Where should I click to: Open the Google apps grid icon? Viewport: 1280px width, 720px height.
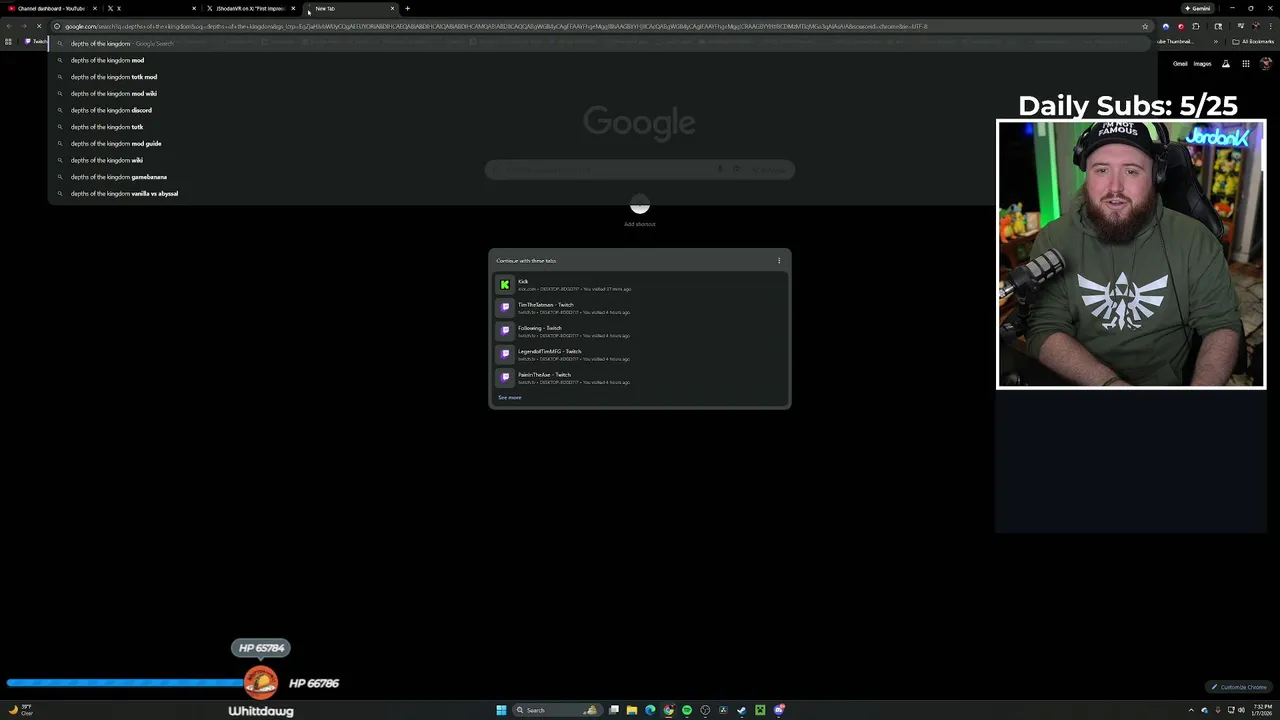[x=1246, y=64]
